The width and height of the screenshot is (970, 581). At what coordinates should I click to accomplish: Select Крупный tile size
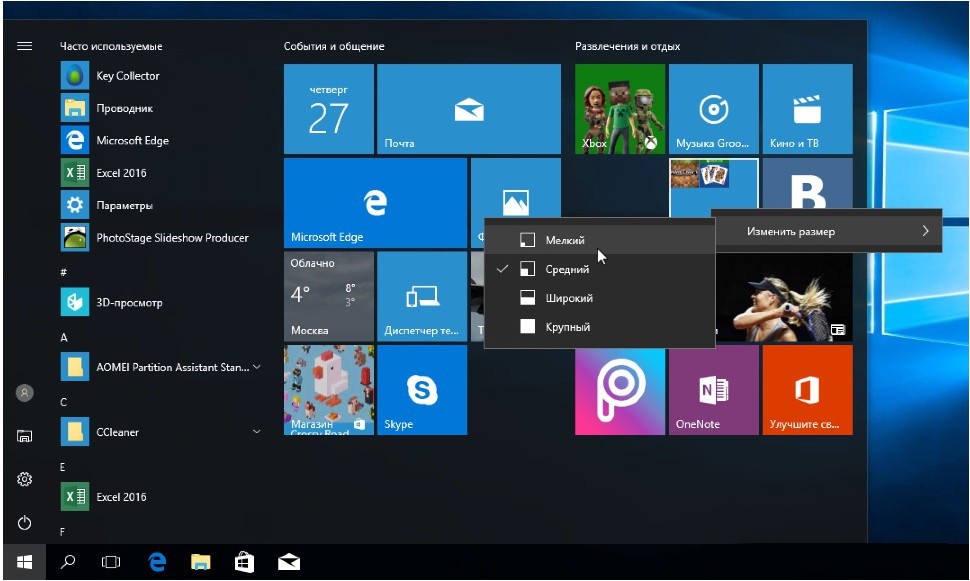(x=599, y=327)
